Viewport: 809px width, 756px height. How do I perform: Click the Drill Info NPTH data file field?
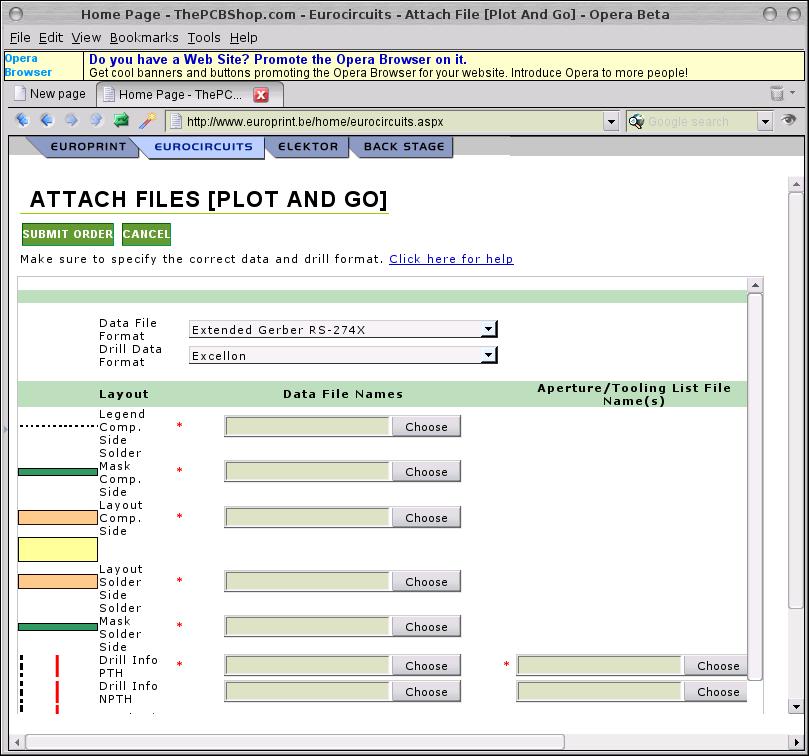(x=308, y=691)
